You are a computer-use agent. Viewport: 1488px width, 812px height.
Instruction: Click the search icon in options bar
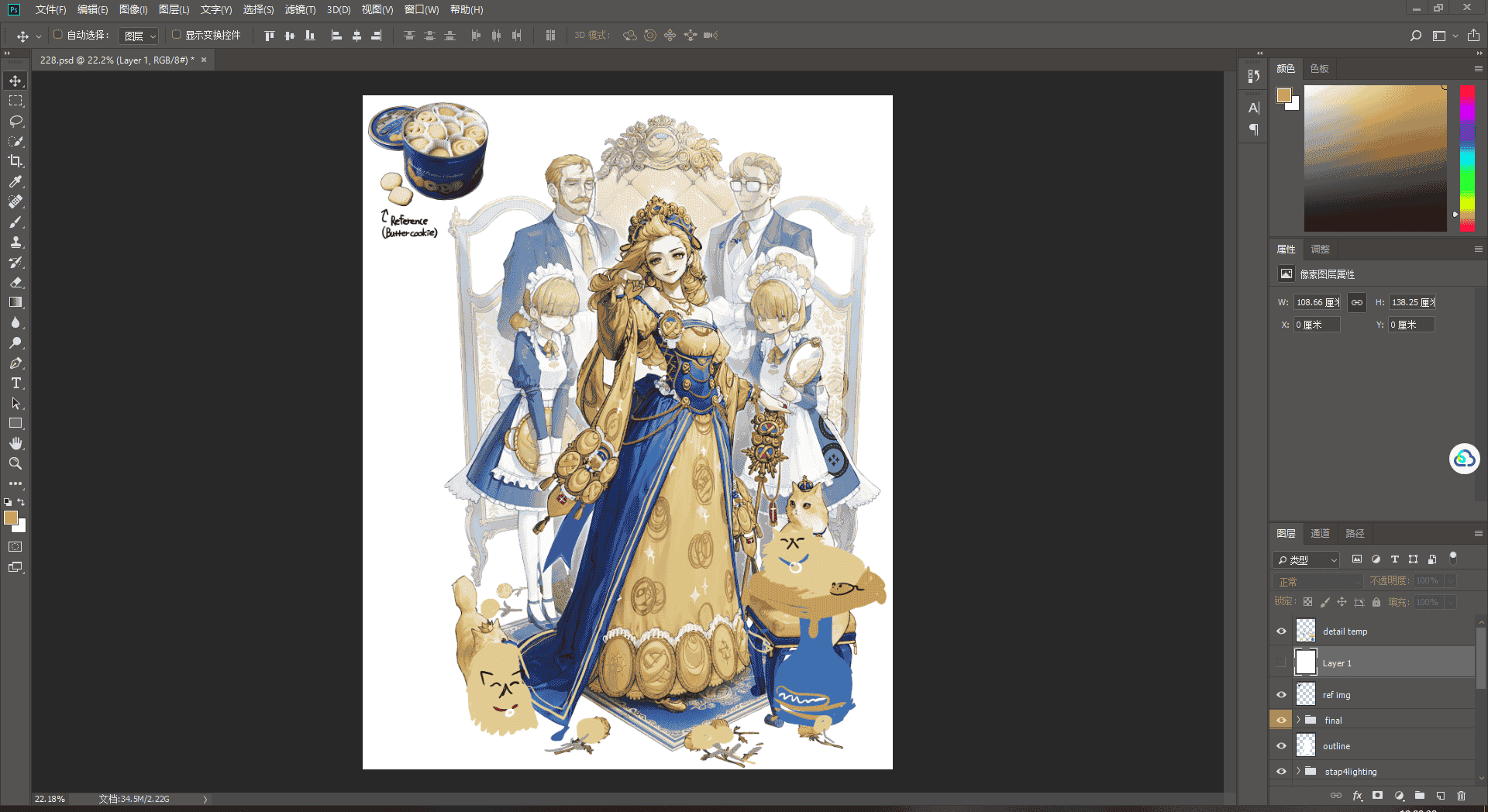pos(1416,36)
